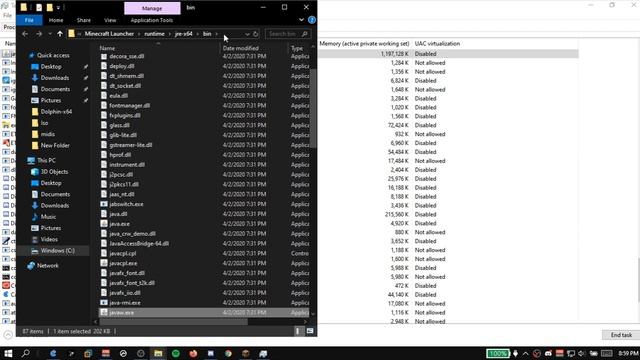Go forward in File Explorer
640x360 pixels.
click(39, 34)
